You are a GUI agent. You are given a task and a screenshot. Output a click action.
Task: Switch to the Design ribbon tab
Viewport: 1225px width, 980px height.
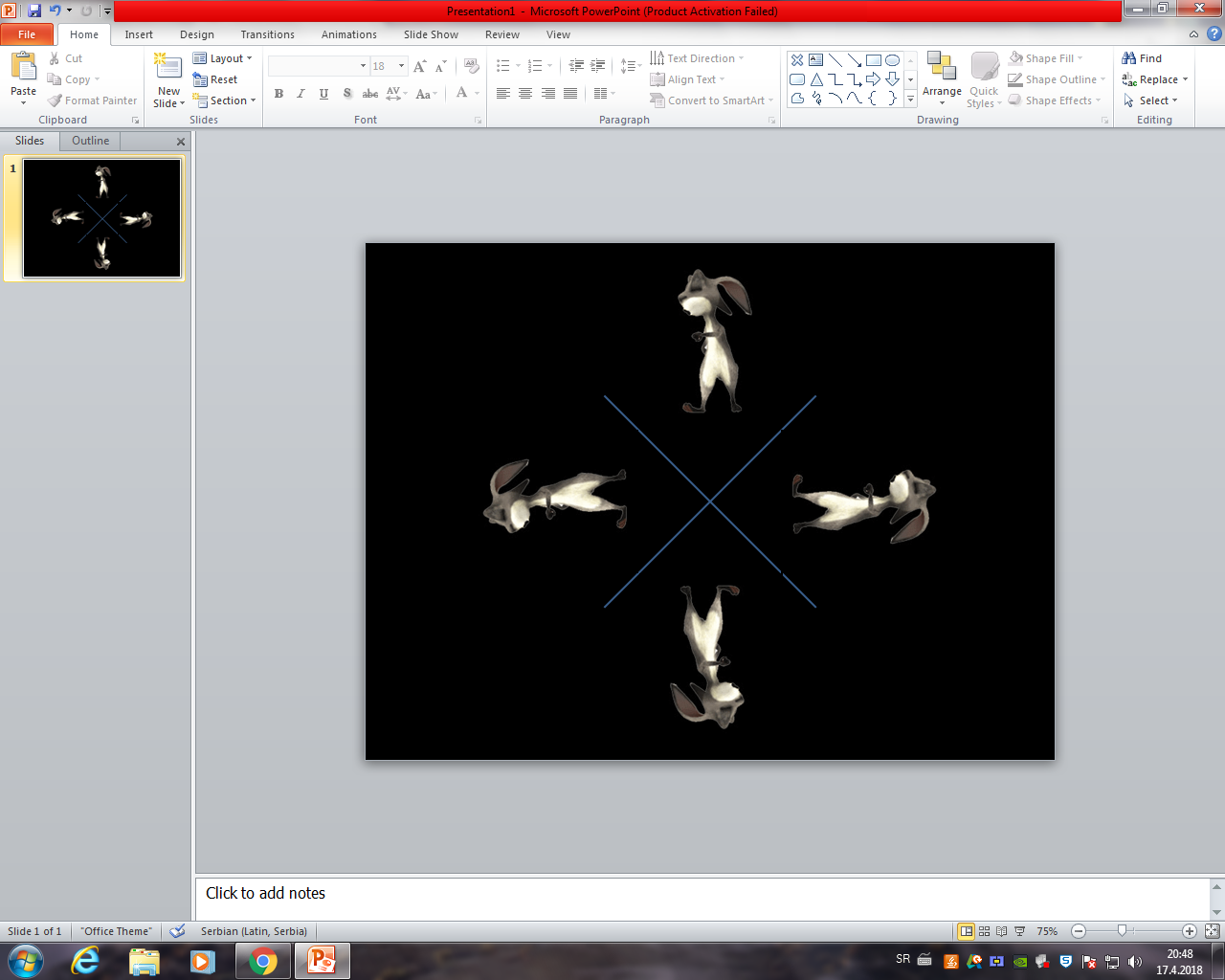(x=197, y=34)
